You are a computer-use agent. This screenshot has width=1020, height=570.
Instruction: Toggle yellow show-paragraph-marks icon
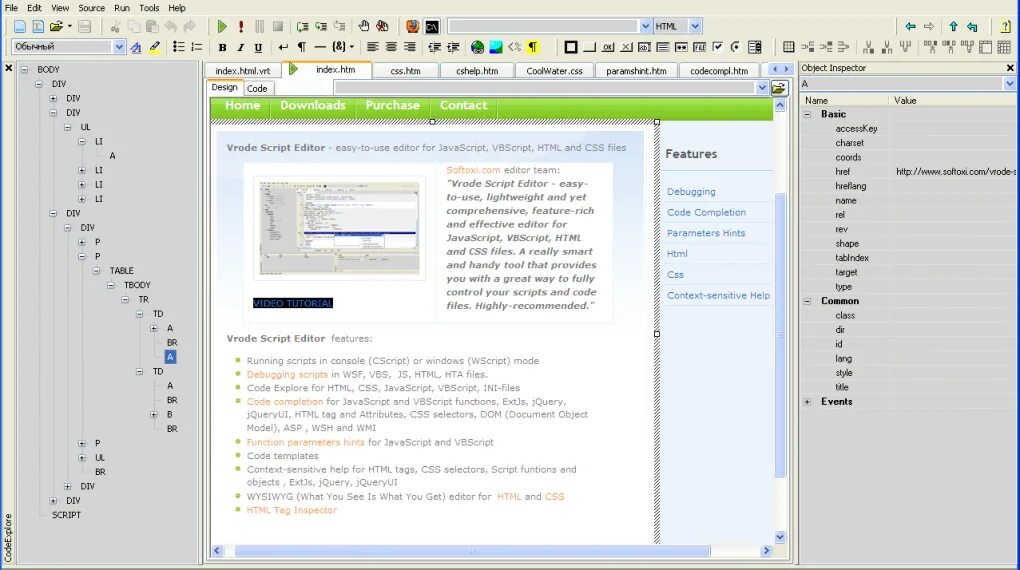[533, 47]
